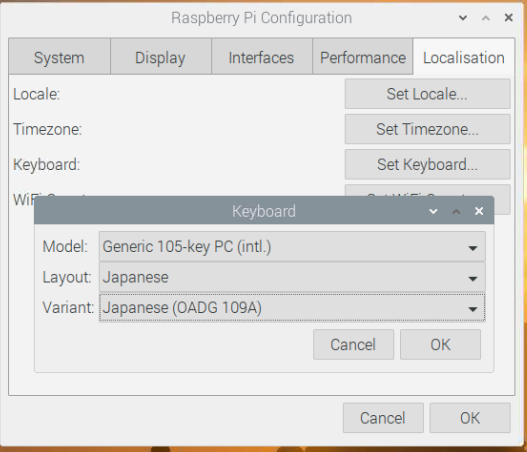The image size is (527, 452).
Task: Cancel the Keyboard dialog
Action: (x=353, y=344)
